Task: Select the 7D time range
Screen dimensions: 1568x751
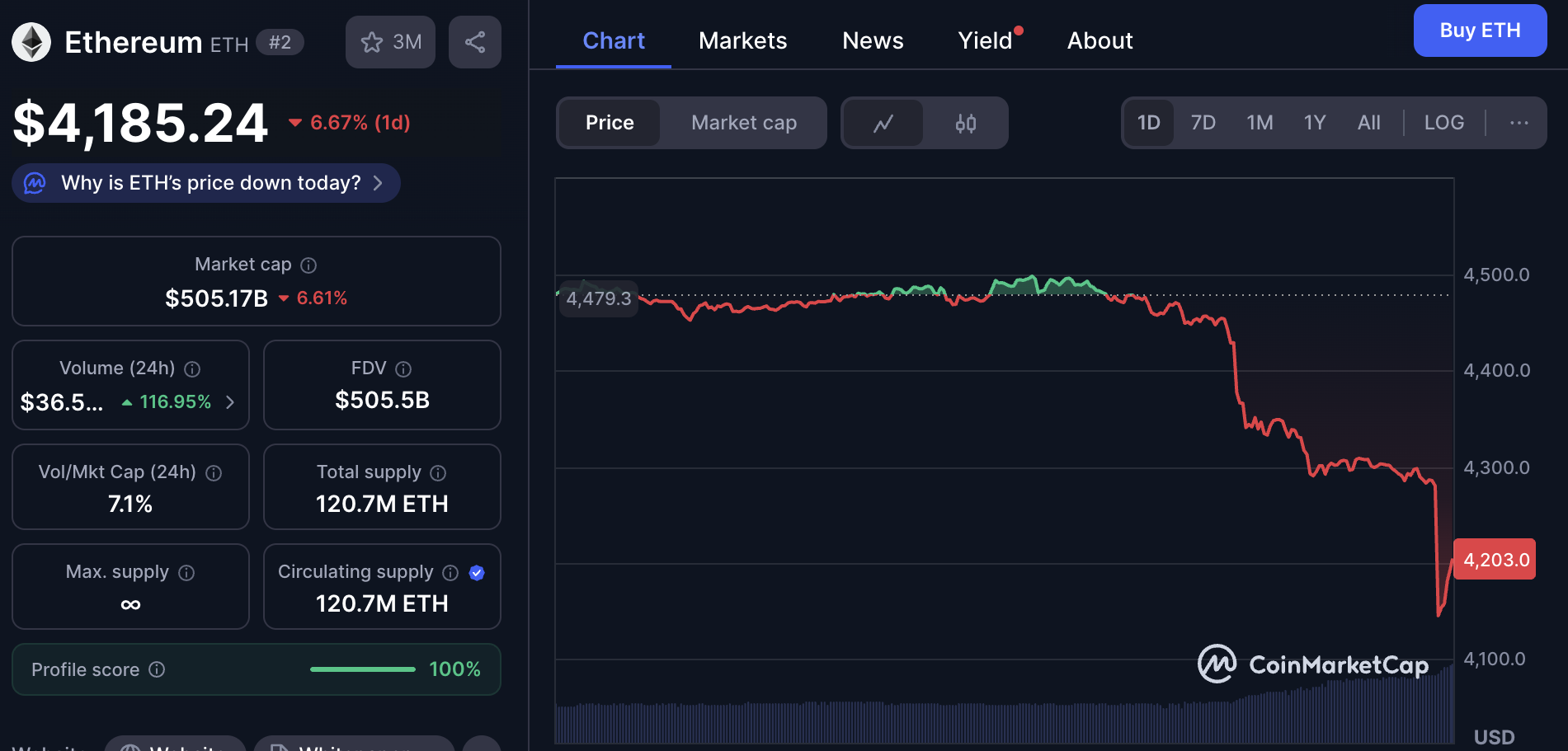Action: 1203,123
